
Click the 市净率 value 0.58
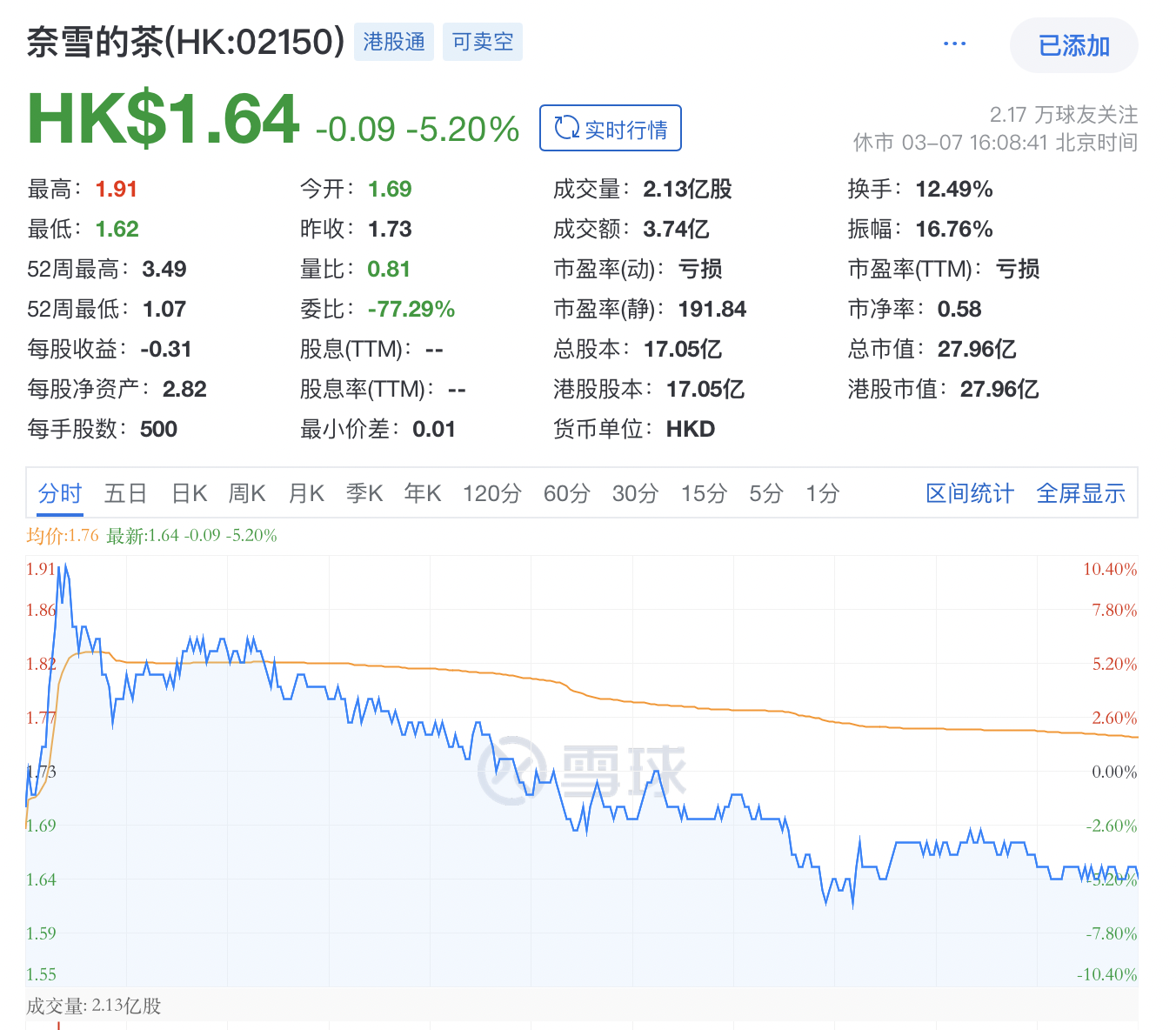tap(959, 309)
